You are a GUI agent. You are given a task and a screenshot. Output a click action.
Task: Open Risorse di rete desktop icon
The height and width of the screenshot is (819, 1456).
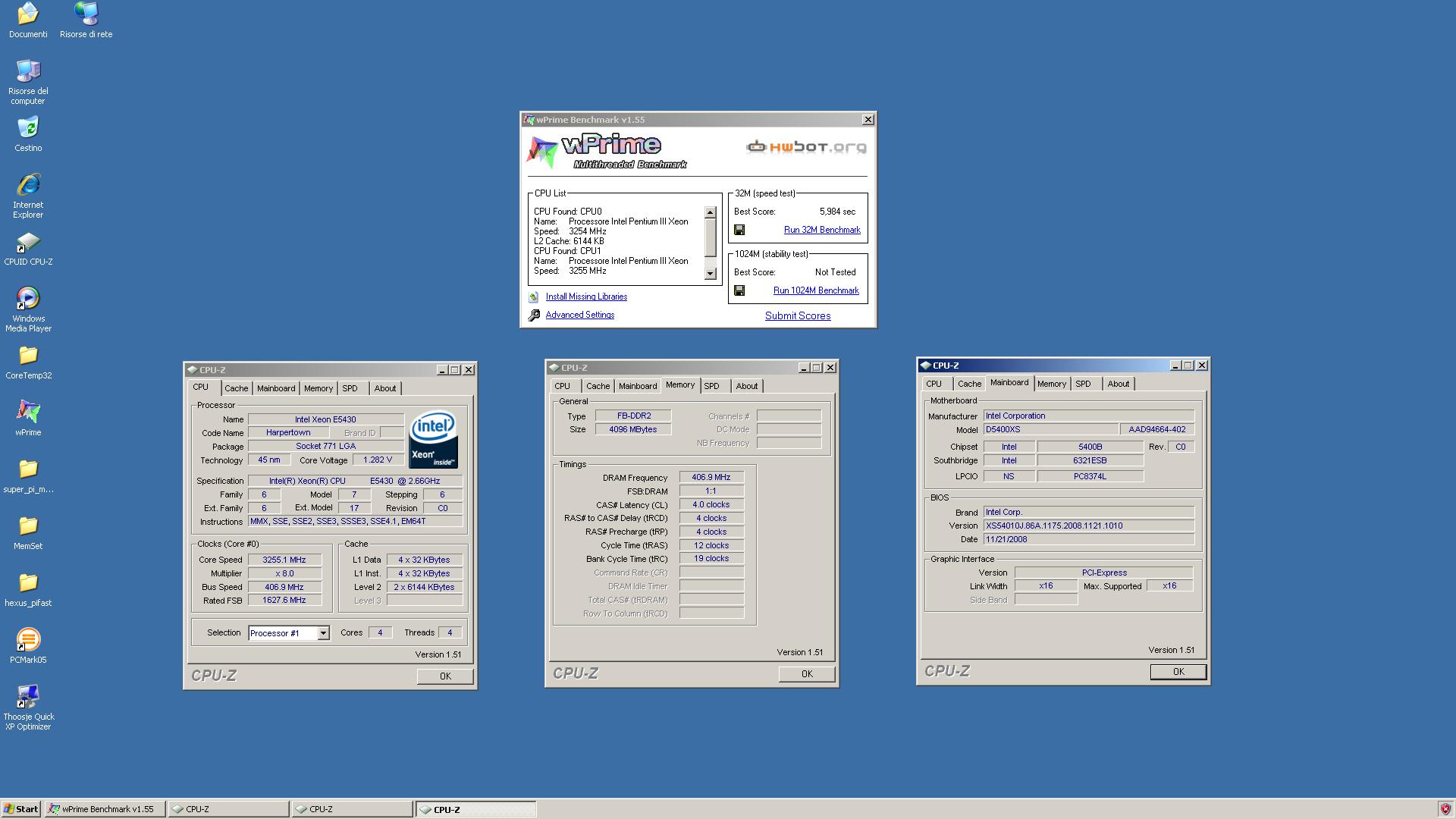[86, 20]
